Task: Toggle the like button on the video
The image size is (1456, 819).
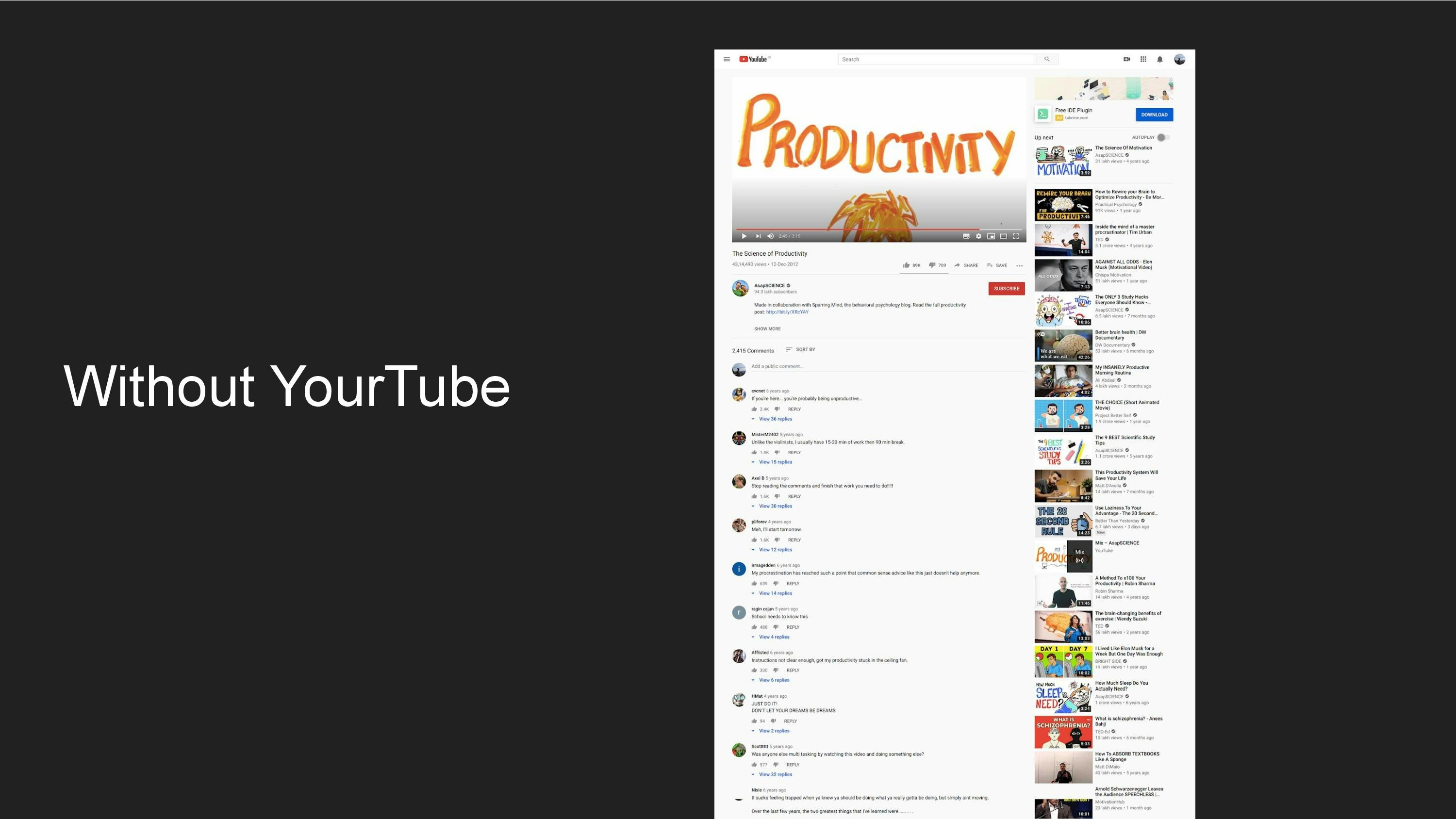Action: (907, 265)
